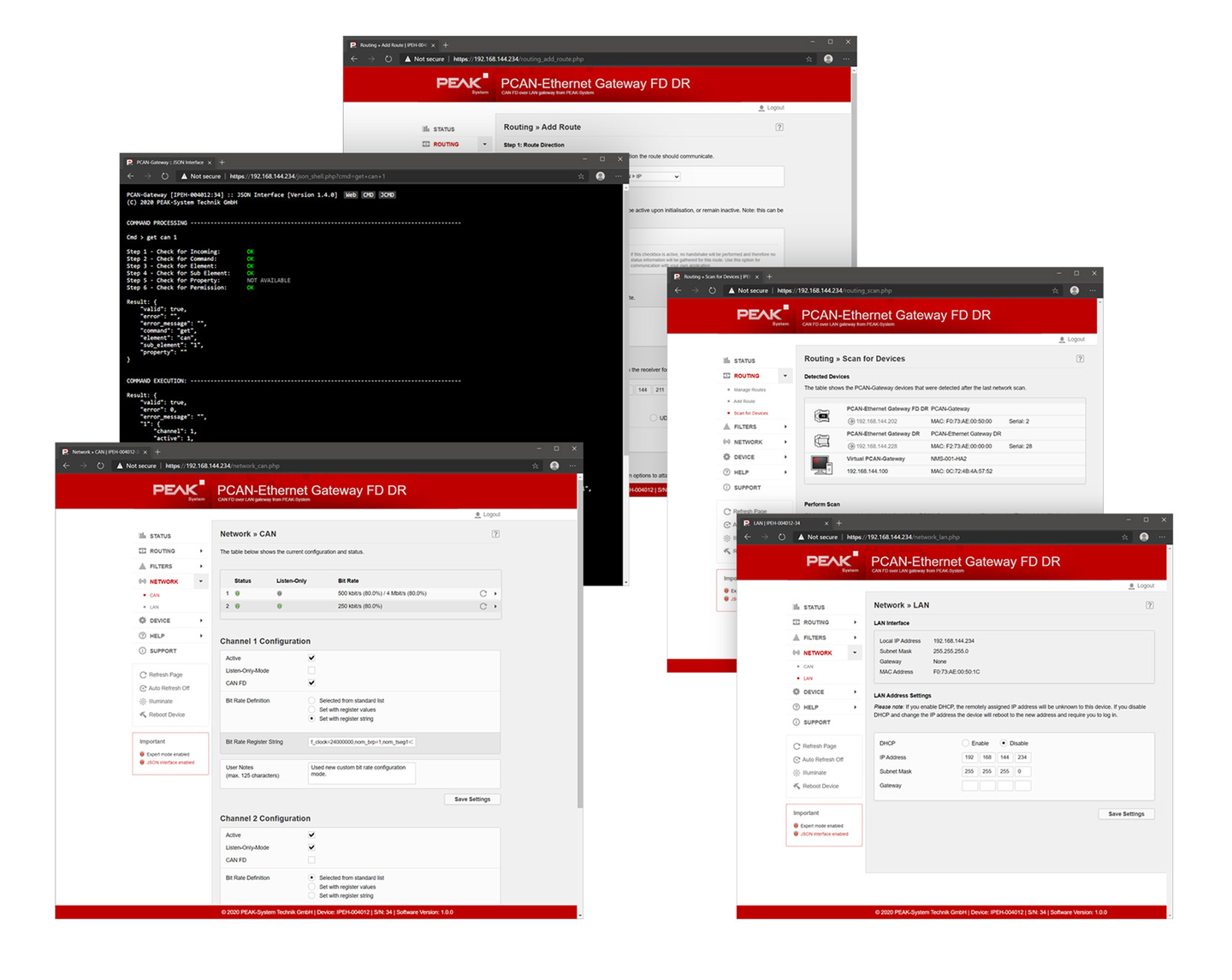Uncheck Channel 2 Active checkbox

click(x=311, y=834)
